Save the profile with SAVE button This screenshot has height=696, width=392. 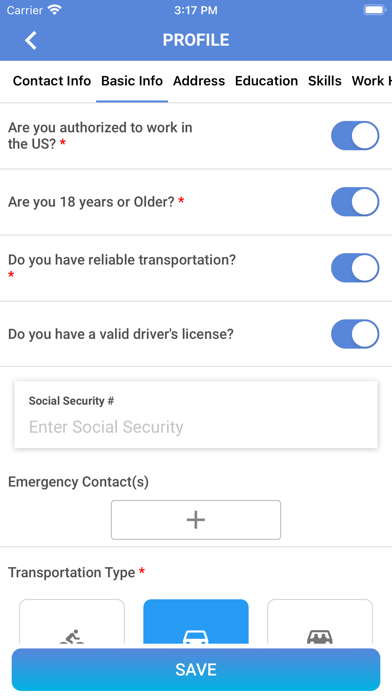pos(196,669)
